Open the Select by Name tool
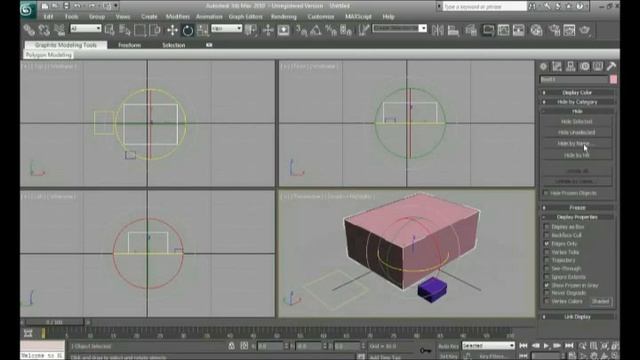The width and height of the screenshot is (640, 360). pos(124,30)
